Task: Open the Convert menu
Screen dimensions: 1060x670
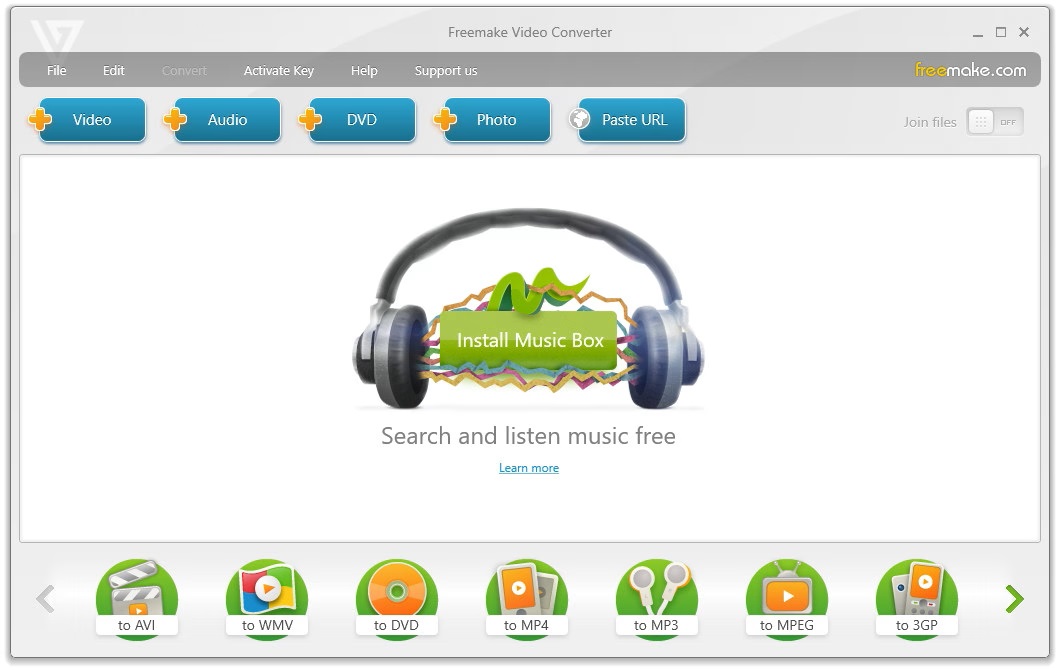Action: coord(184,70)
